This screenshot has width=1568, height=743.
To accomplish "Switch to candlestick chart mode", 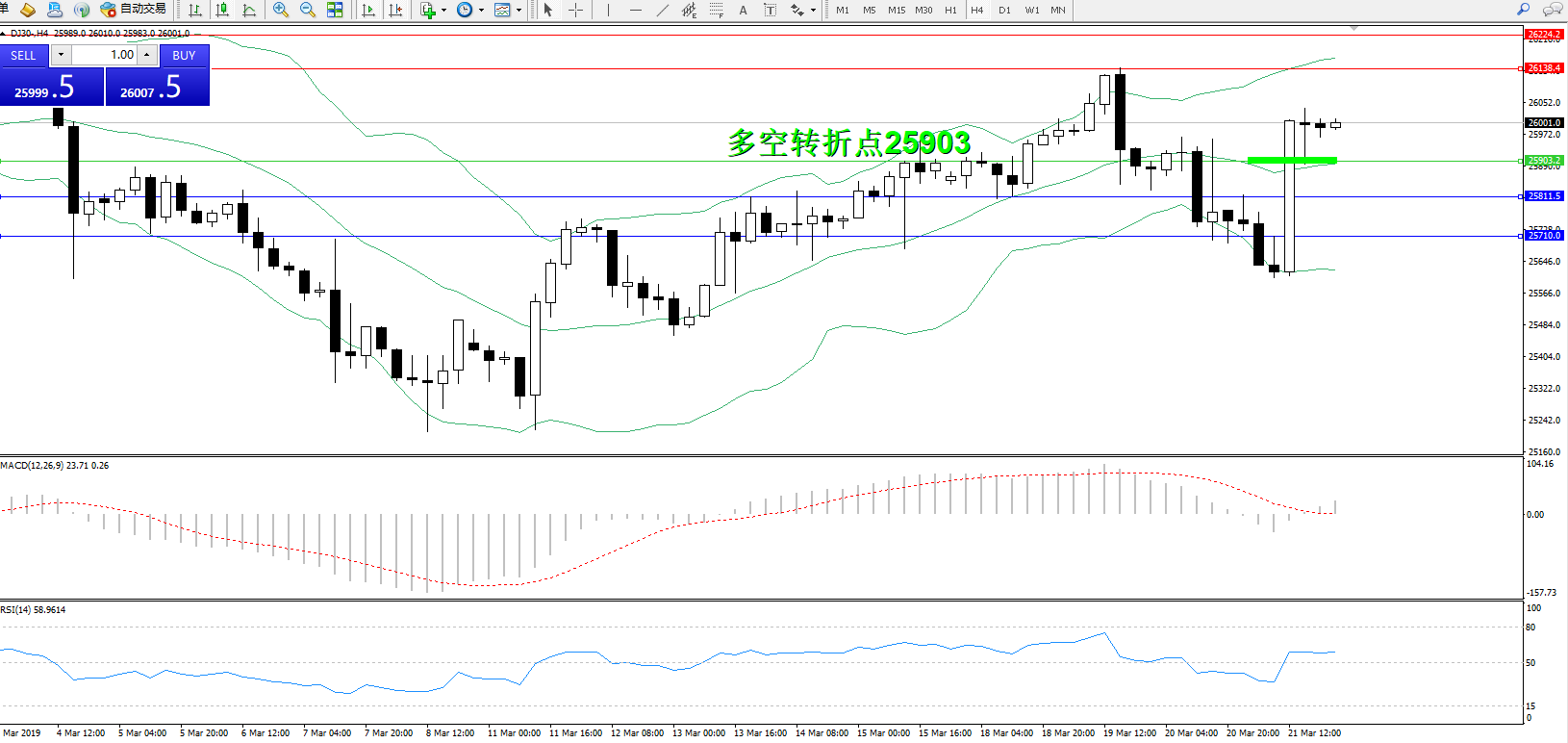I will tap(222, 10).
